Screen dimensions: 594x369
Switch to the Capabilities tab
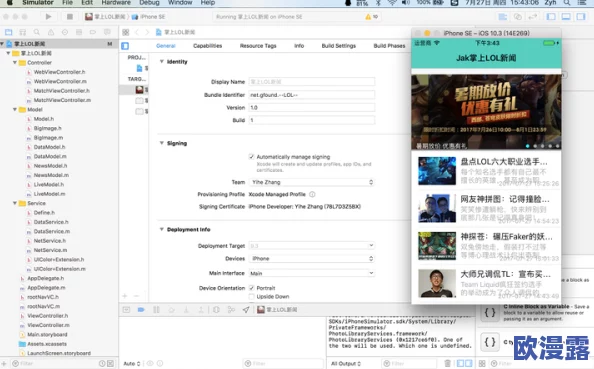point(208,46)
